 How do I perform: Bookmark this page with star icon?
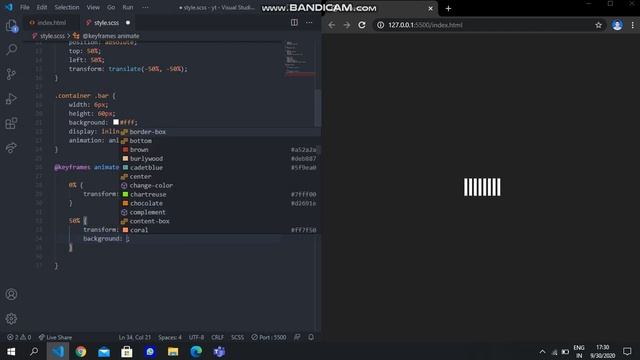(x=598, y=25)
